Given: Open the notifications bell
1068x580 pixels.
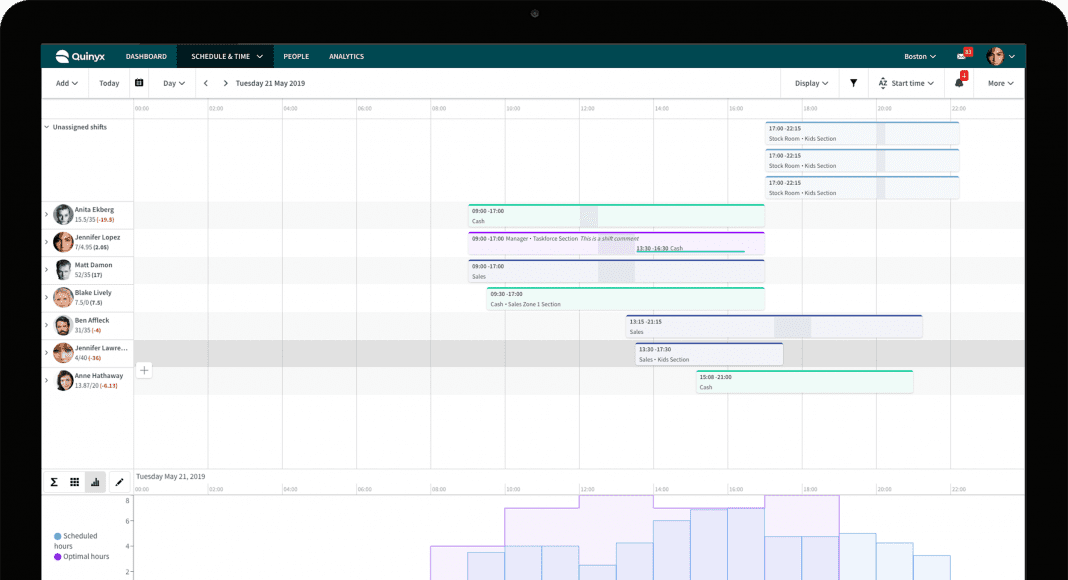Looking at the screenshot, I should point(960,83).
